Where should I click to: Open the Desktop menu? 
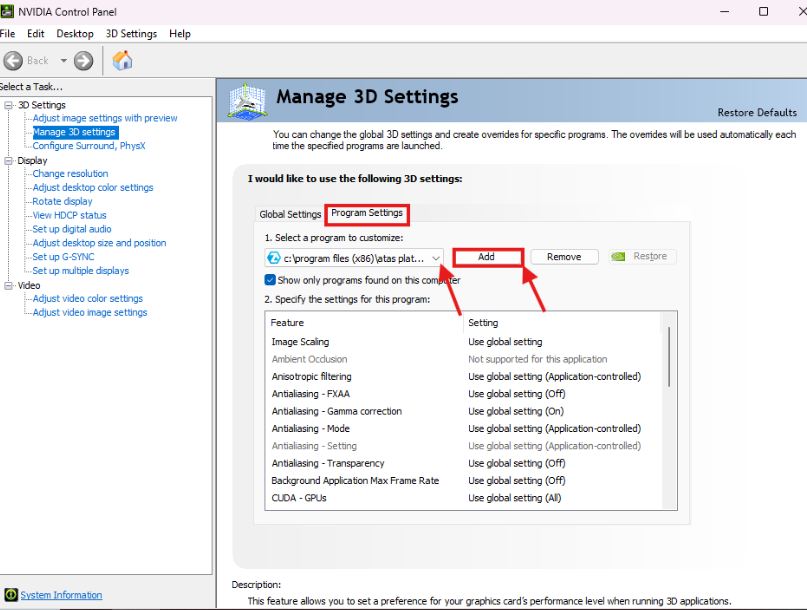[75, 33]
